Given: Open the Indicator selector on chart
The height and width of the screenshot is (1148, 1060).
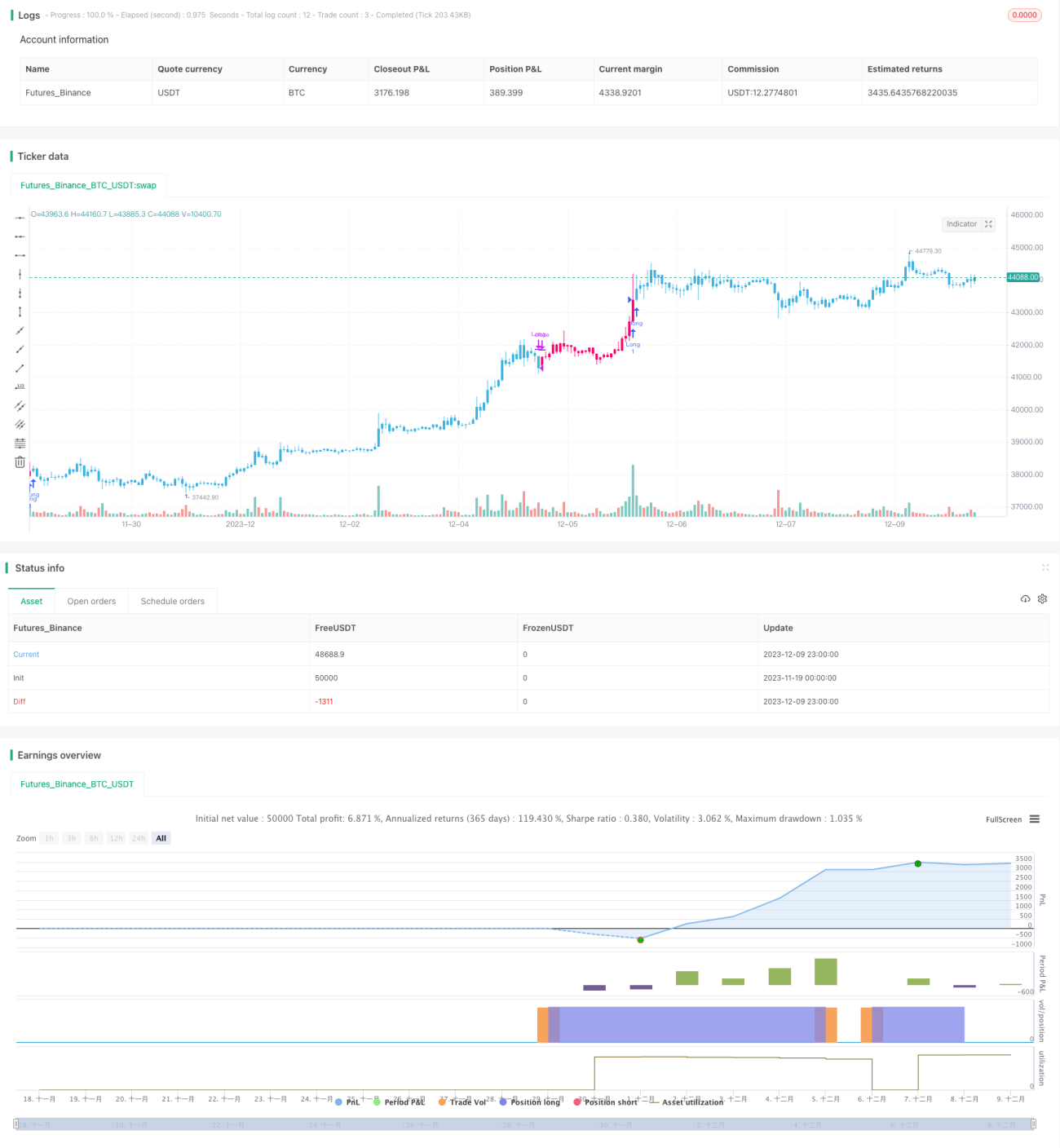Looking at the screenshot, I should (961, 224).
